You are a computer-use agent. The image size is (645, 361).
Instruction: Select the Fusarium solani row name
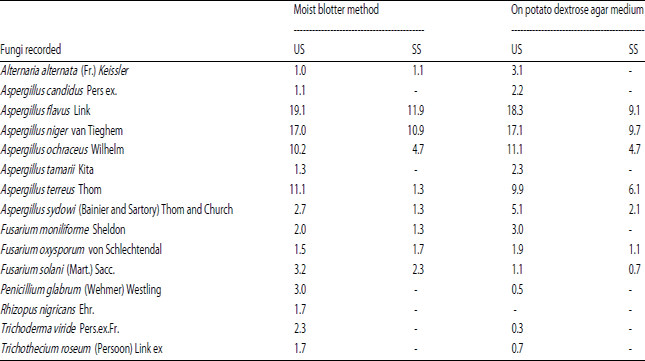tap(58, 270)
